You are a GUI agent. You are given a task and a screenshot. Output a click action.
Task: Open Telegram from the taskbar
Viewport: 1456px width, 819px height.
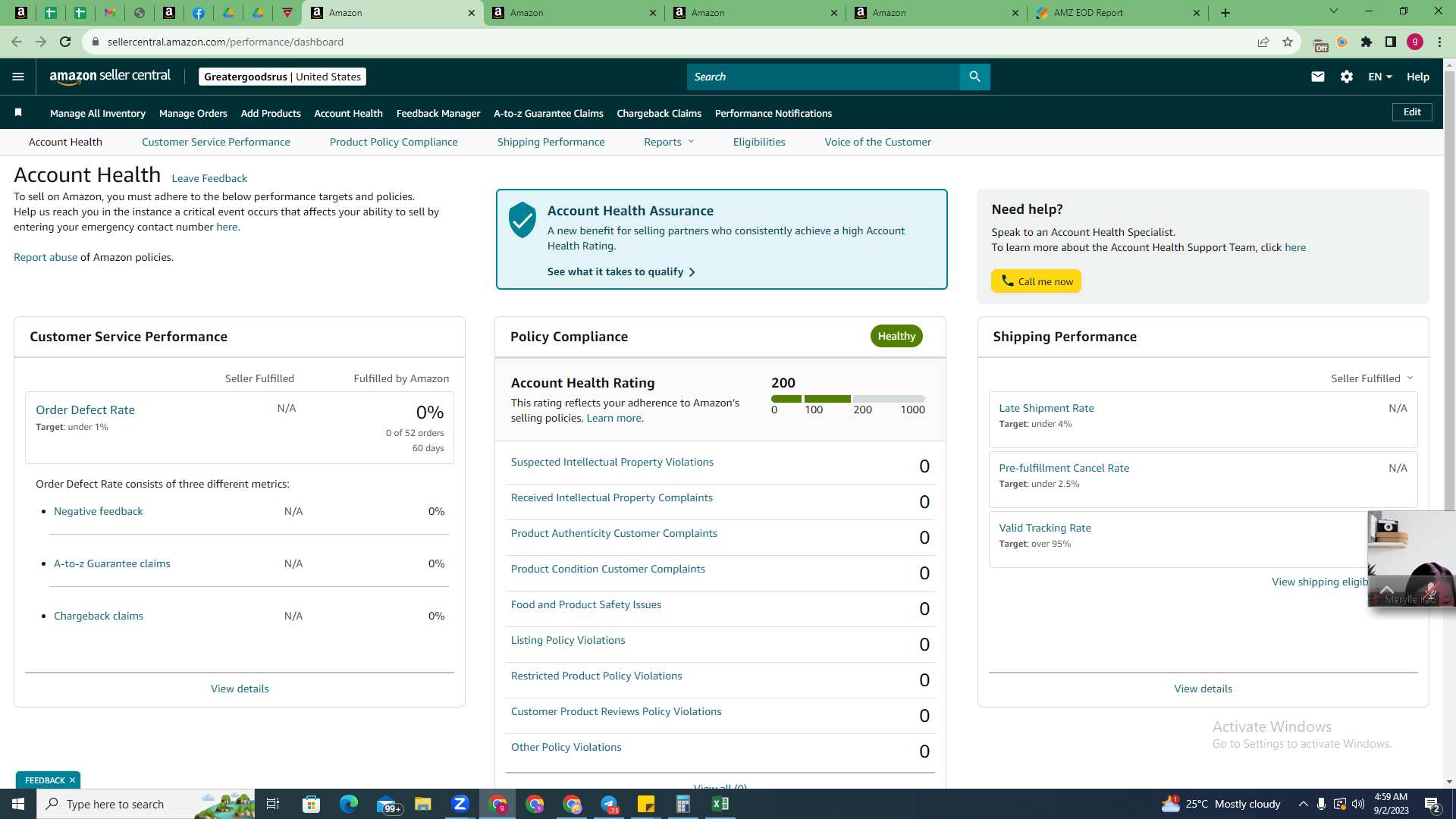tap(609, 804)
